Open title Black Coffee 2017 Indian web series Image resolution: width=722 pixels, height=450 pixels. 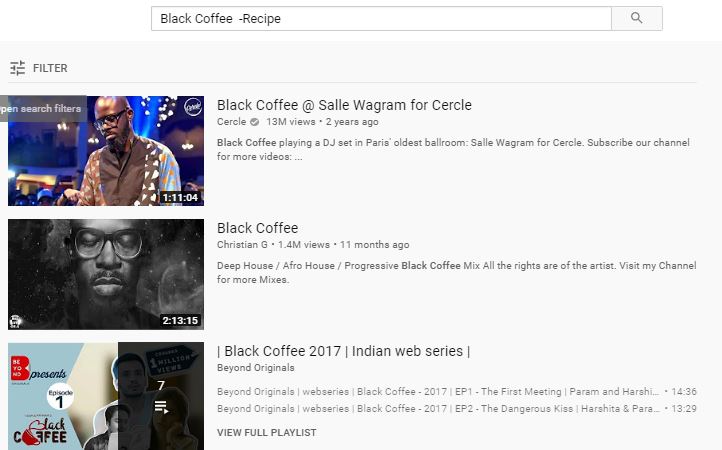344,351
